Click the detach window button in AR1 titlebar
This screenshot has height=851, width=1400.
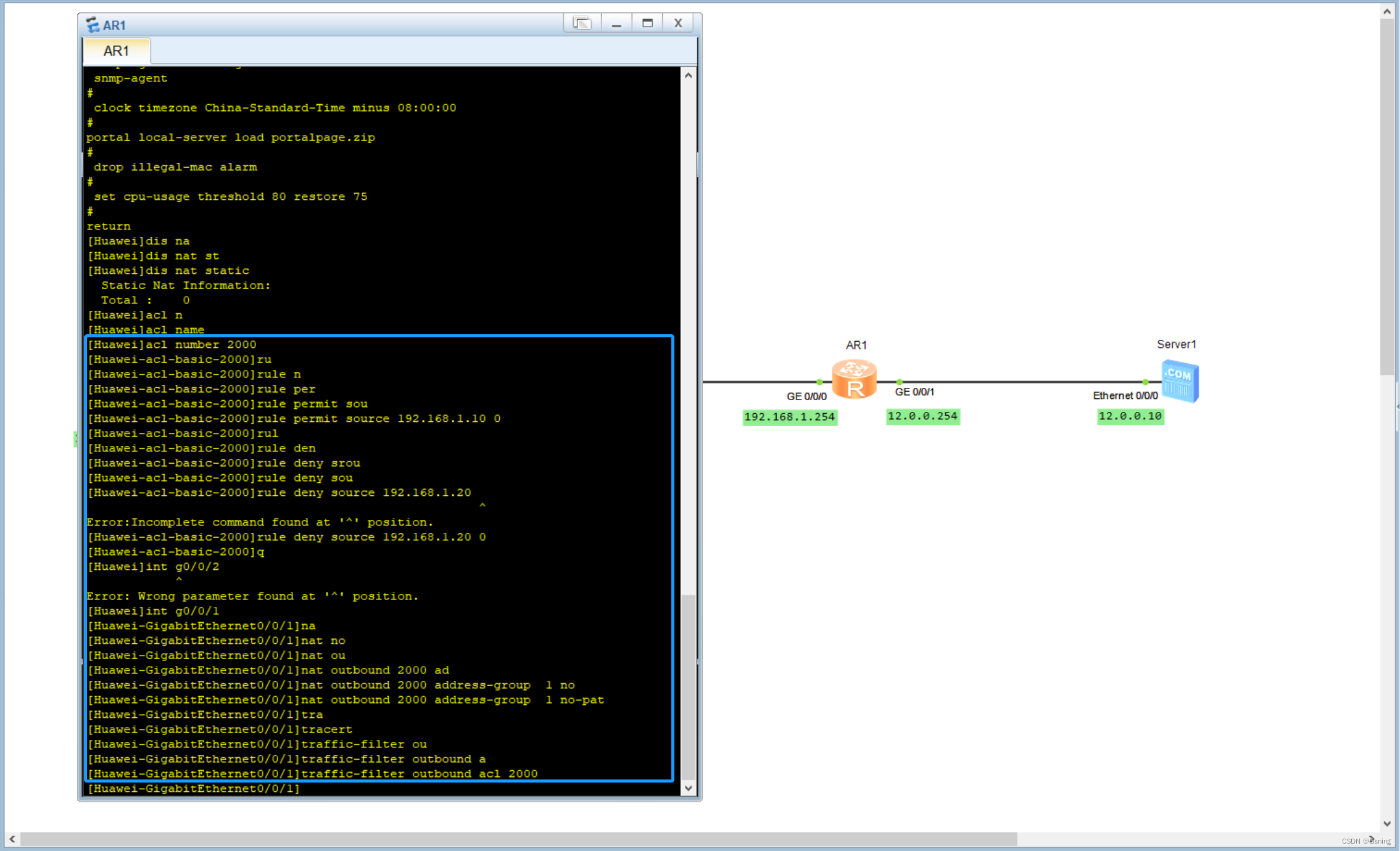click(x=582, y=23)
